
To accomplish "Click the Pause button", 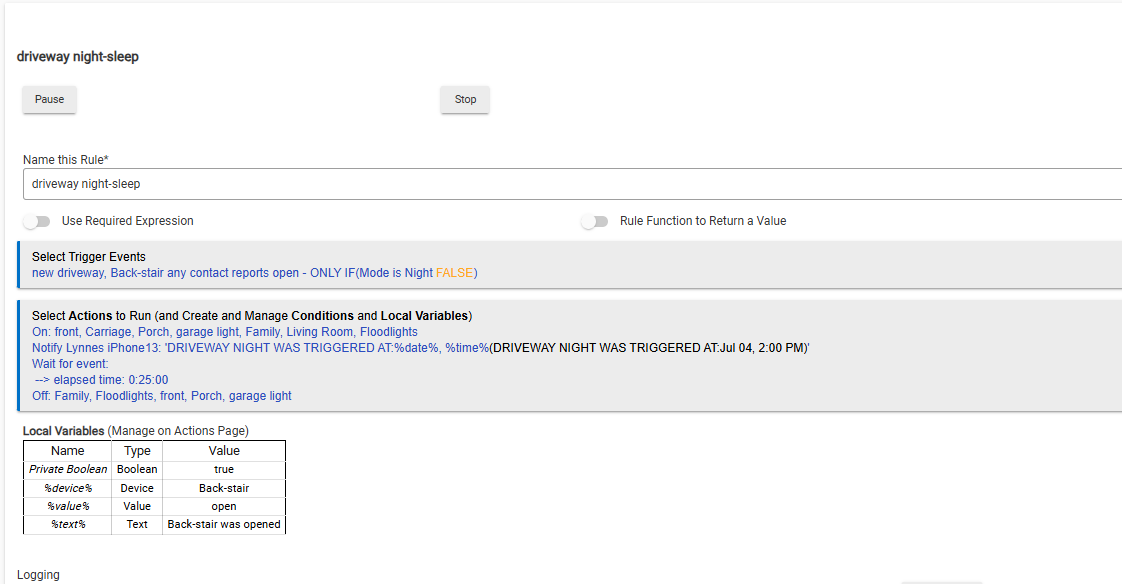I will pyautogui.click(x=49, y=99).
